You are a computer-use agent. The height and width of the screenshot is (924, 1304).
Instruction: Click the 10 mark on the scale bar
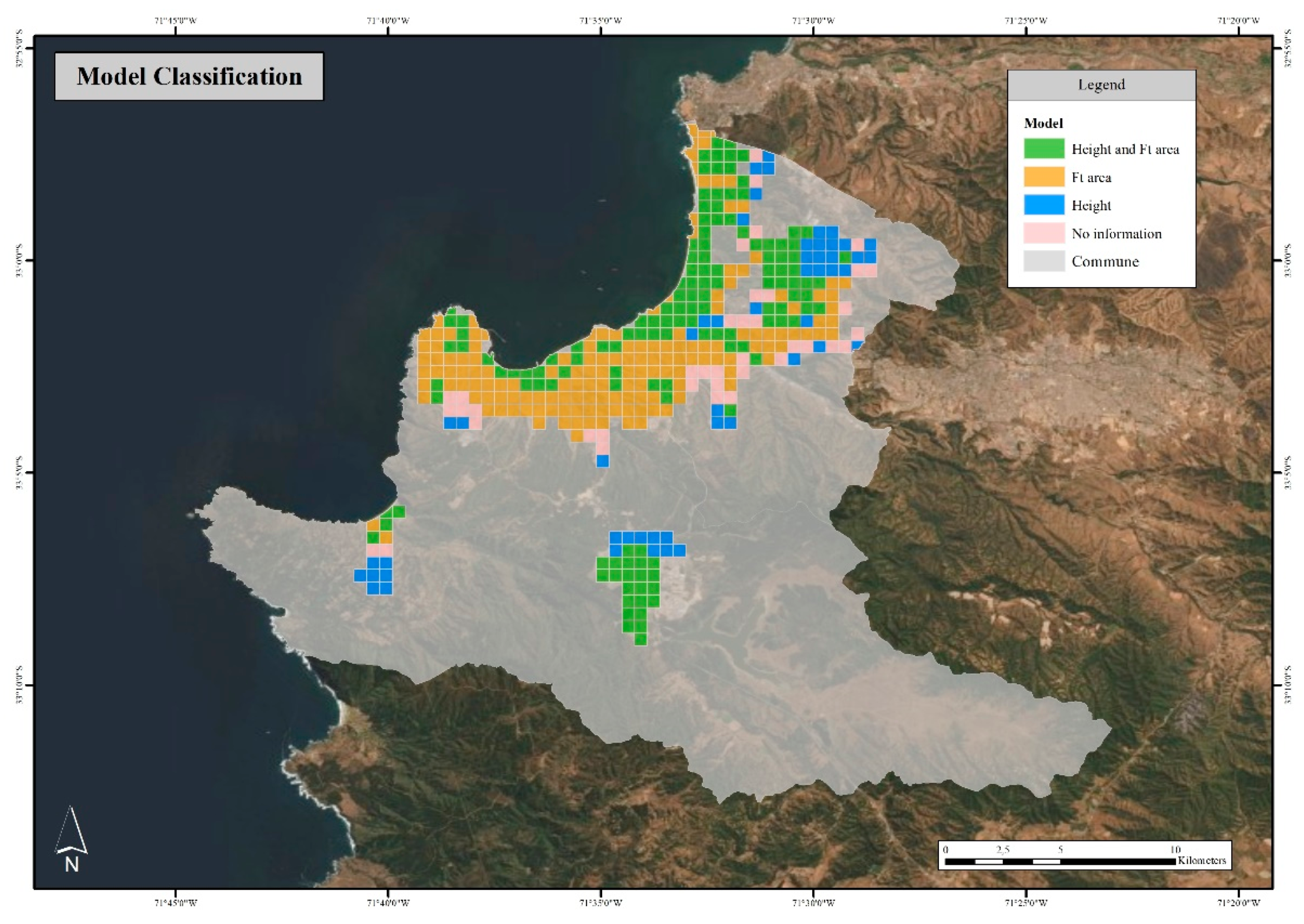1175,850
